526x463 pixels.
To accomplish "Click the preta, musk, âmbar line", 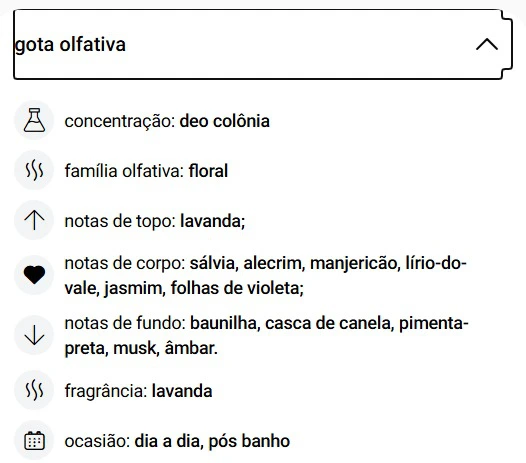I will [x=141, y=348].
